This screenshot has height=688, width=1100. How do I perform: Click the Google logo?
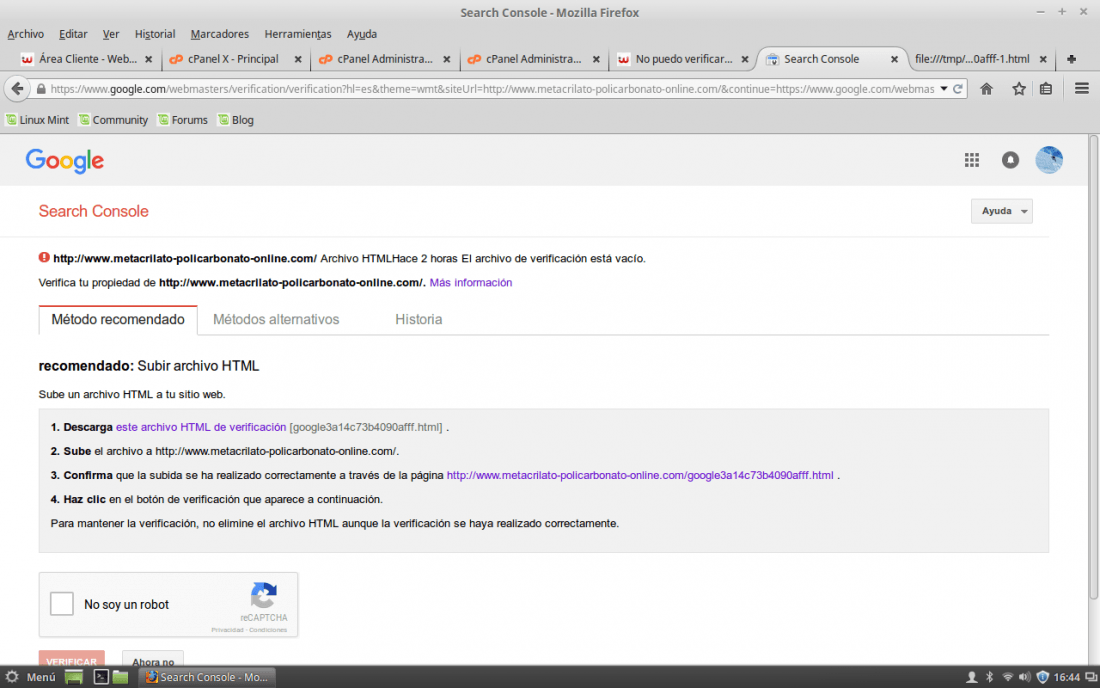65,161
